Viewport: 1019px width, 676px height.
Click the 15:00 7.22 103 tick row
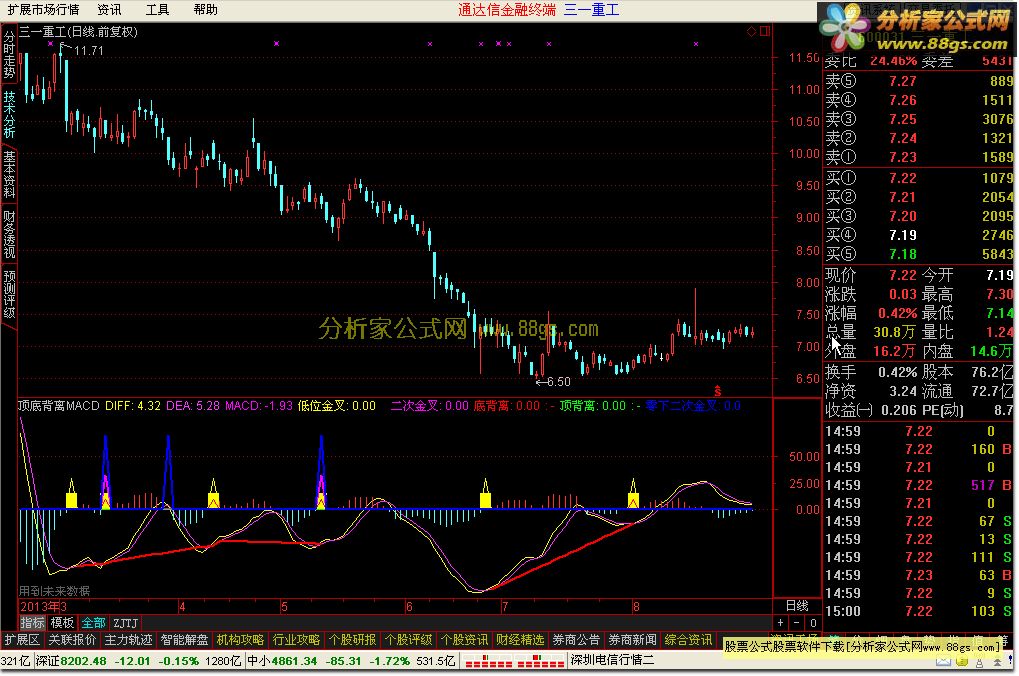[x=918, y=611]
